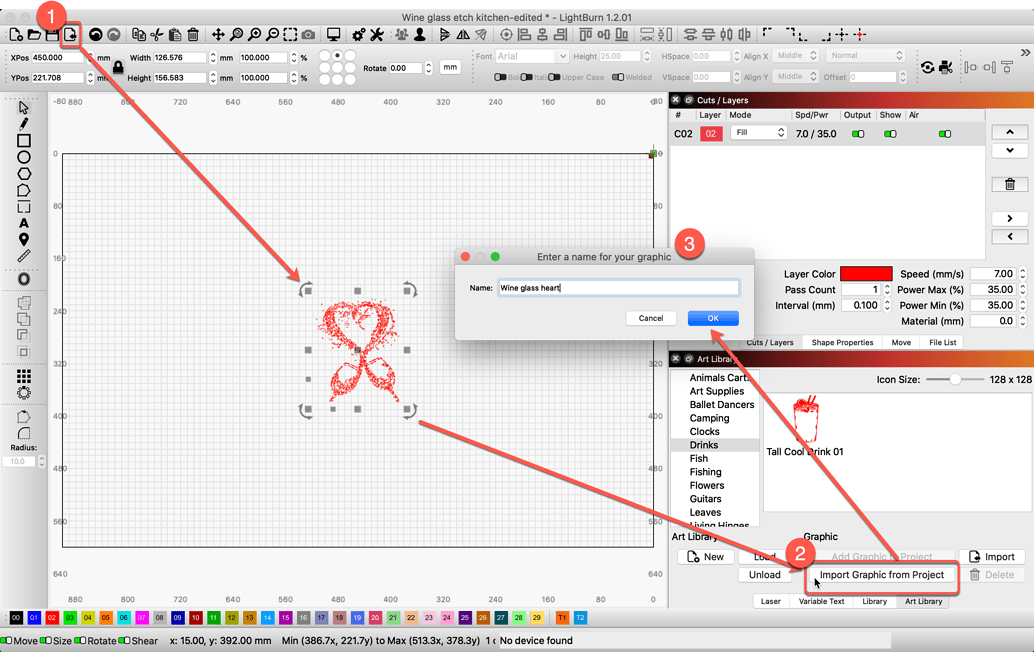Open a project with the folder icon
The width and height of the screenshot is (1034, 652).
point(34,35)
